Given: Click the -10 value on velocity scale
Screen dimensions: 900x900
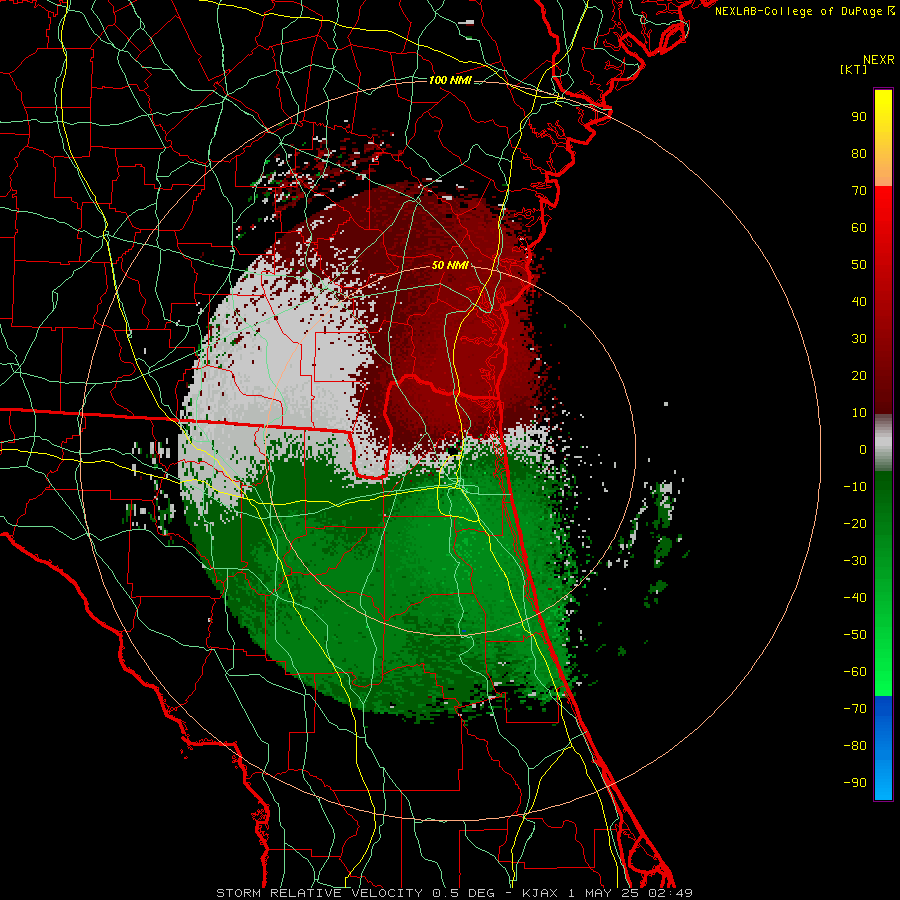Looking at the screenshot, I should point(855,487).
